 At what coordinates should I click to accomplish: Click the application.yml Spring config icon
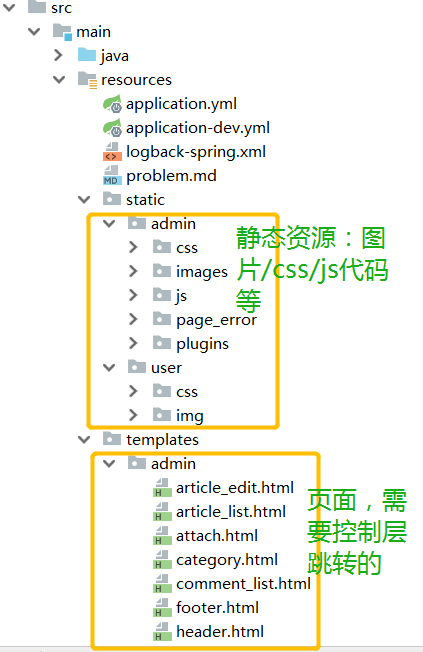pos(112,104)
